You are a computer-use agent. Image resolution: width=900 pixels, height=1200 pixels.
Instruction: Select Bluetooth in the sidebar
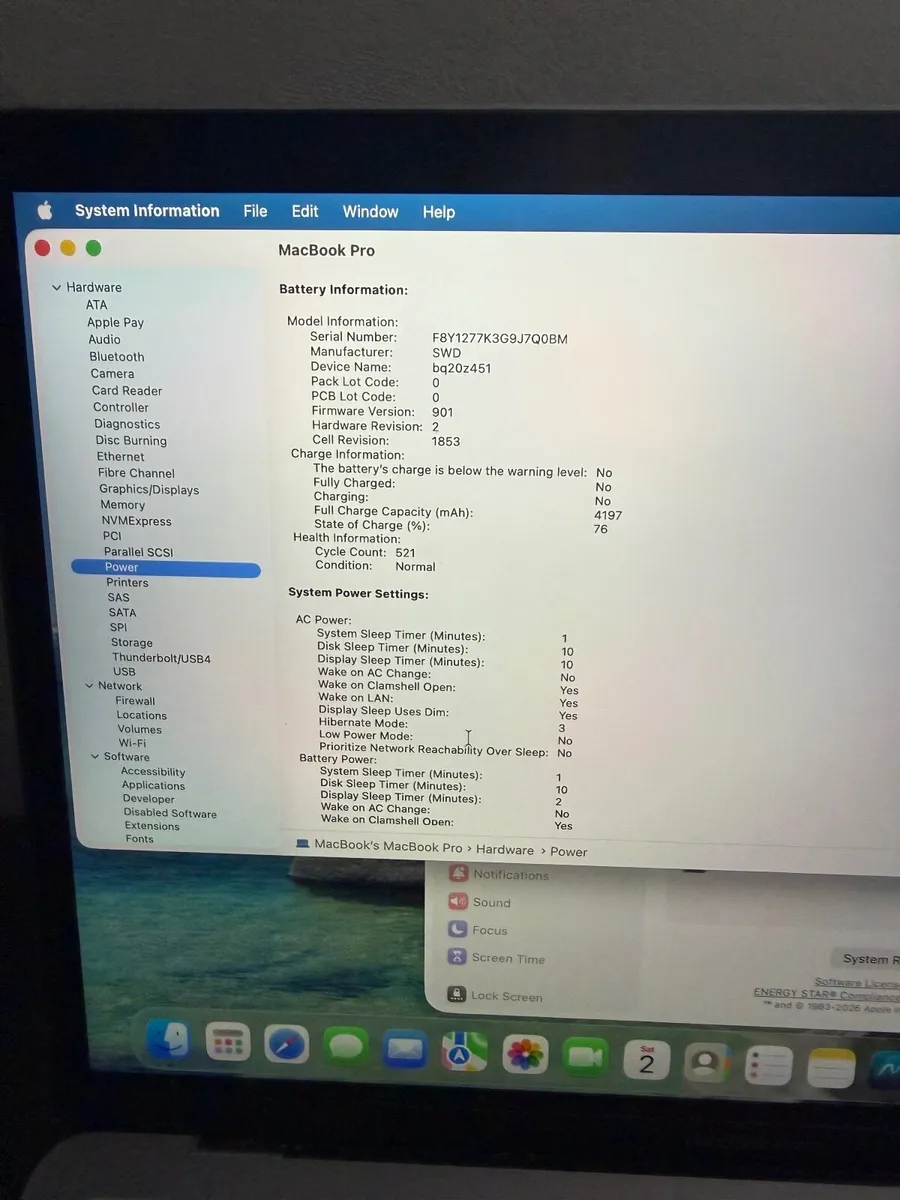point(117,356)
